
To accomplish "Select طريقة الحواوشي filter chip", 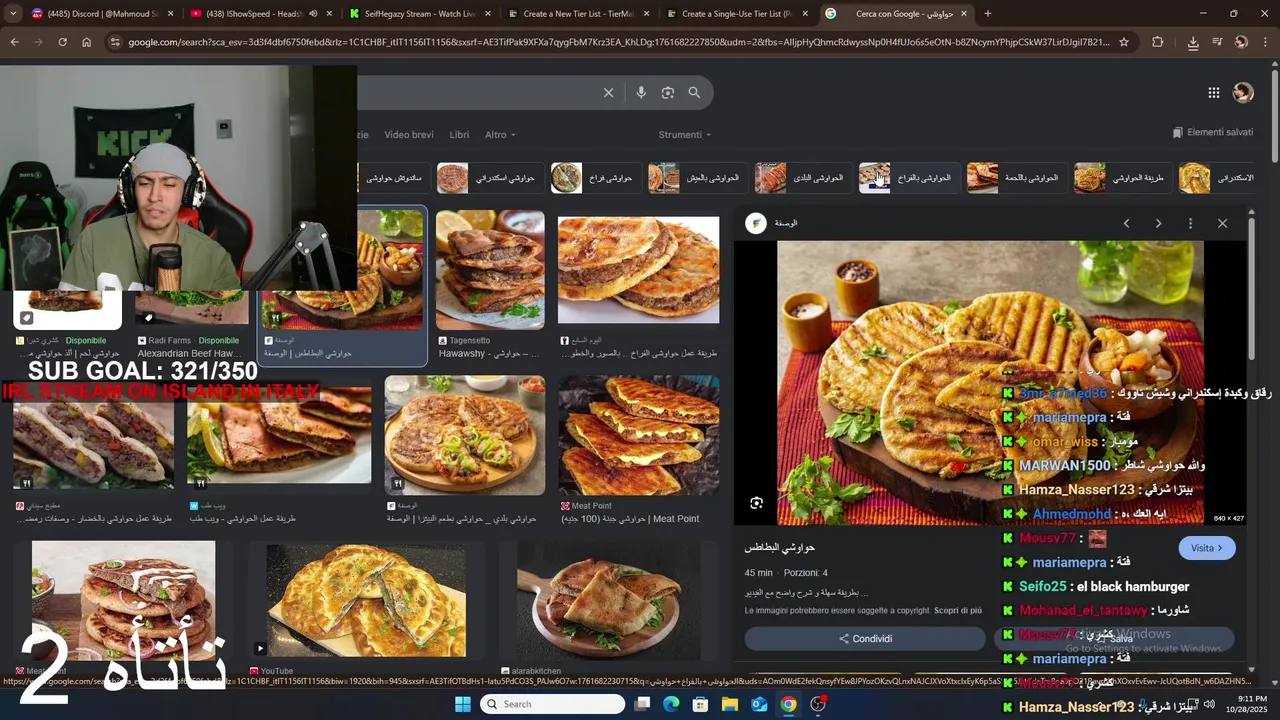I will click(1121, 178).
